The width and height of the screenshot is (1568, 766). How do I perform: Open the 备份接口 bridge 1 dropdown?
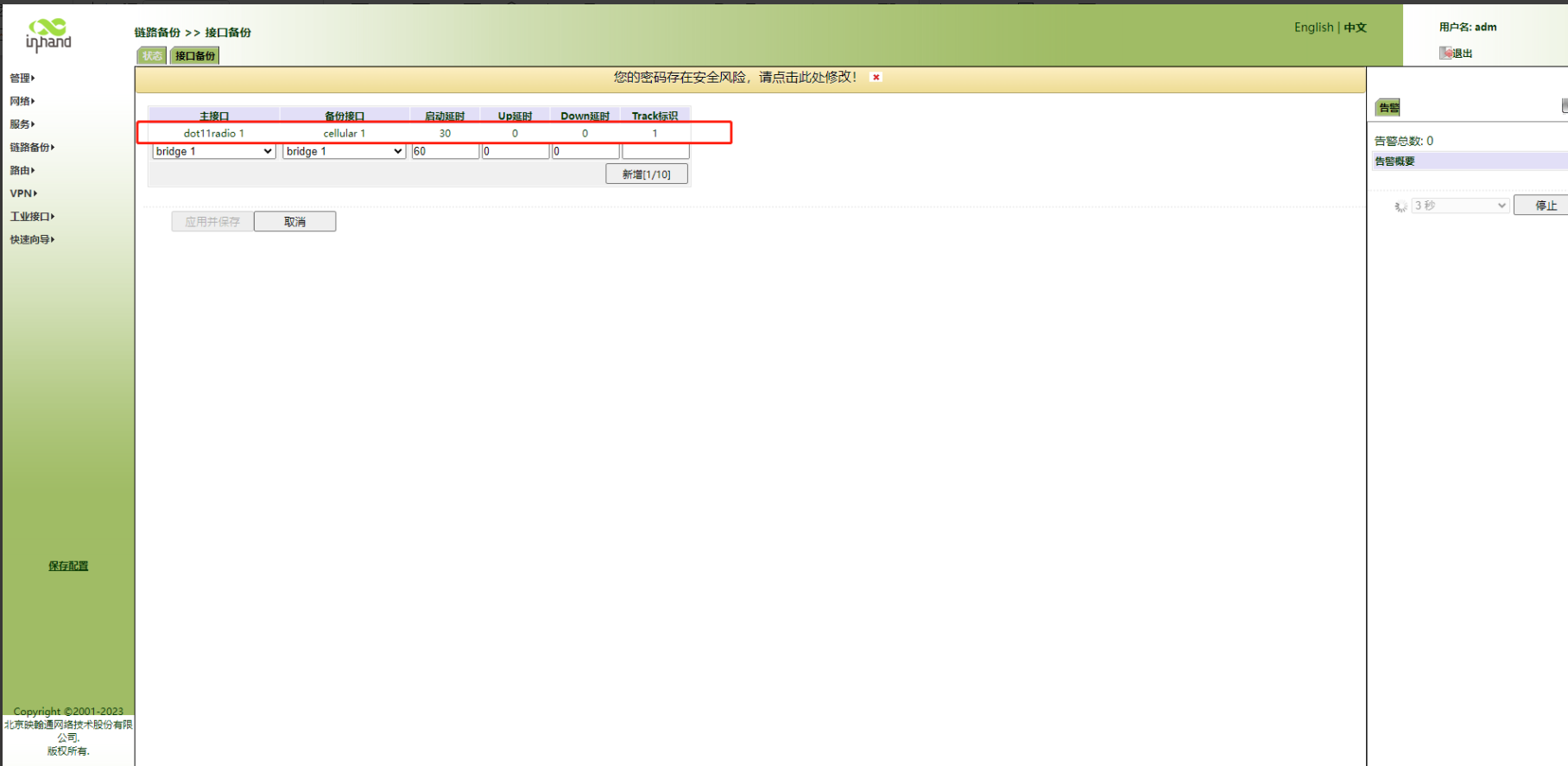pyautogui.click(x=344, y=151)
